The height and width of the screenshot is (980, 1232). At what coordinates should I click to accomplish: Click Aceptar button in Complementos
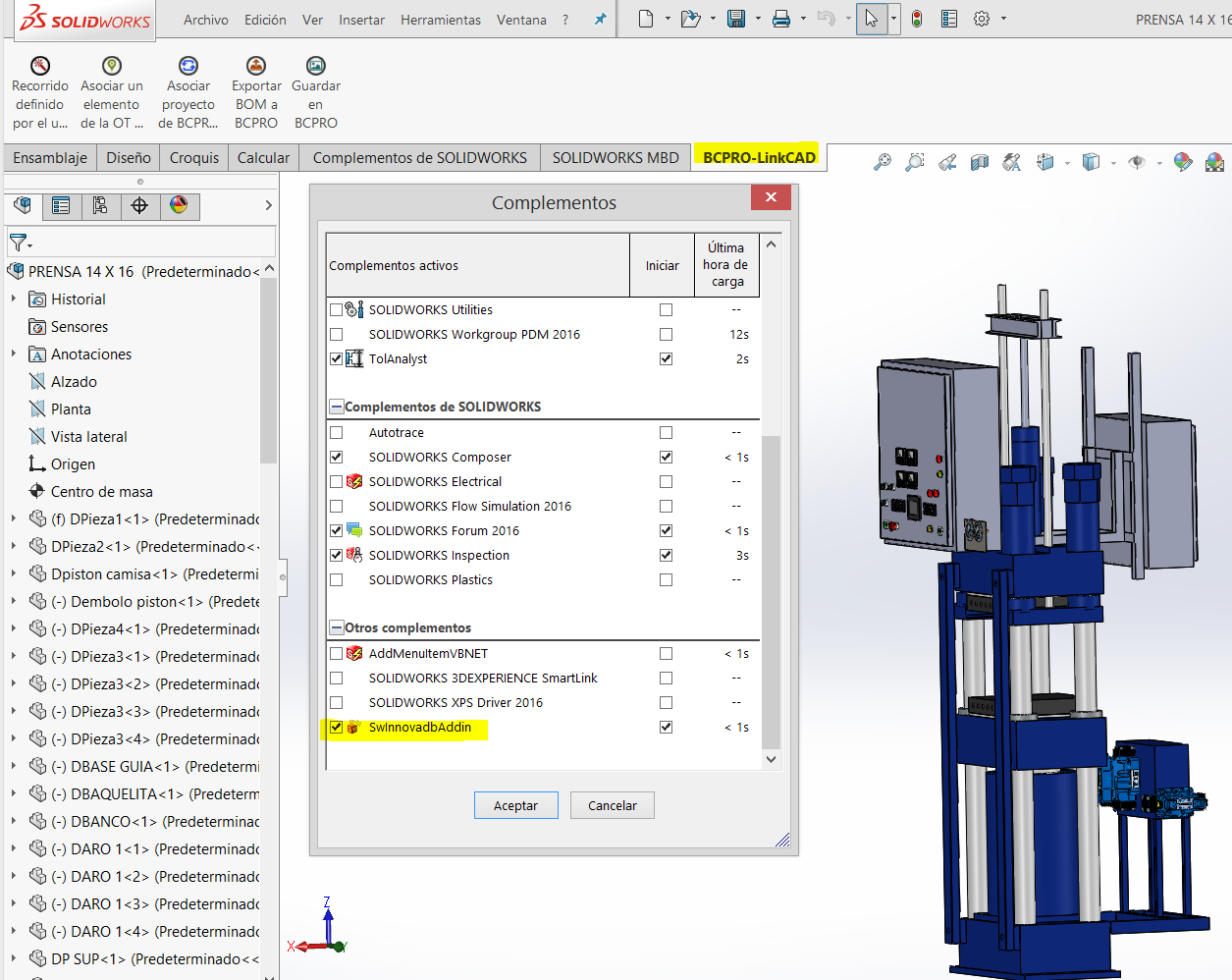516,805
